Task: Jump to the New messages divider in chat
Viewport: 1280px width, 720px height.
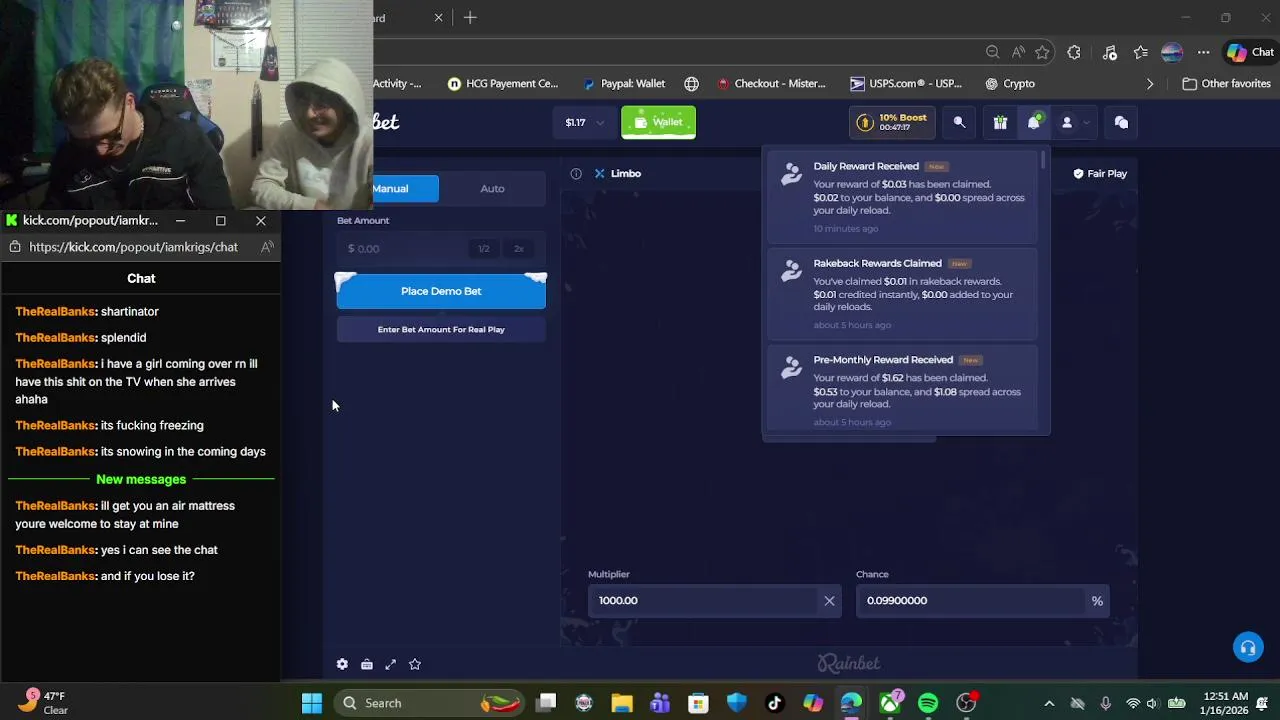Action: pyautogui.click(x=141, y=479)
